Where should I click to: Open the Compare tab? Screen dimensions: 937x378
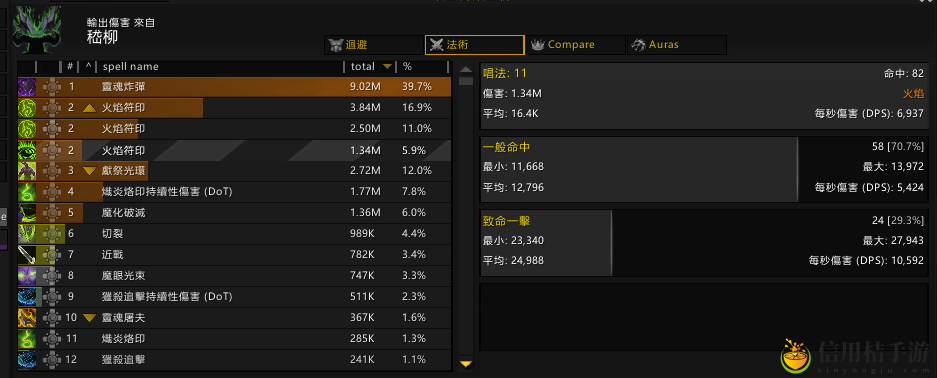point(575,45)
